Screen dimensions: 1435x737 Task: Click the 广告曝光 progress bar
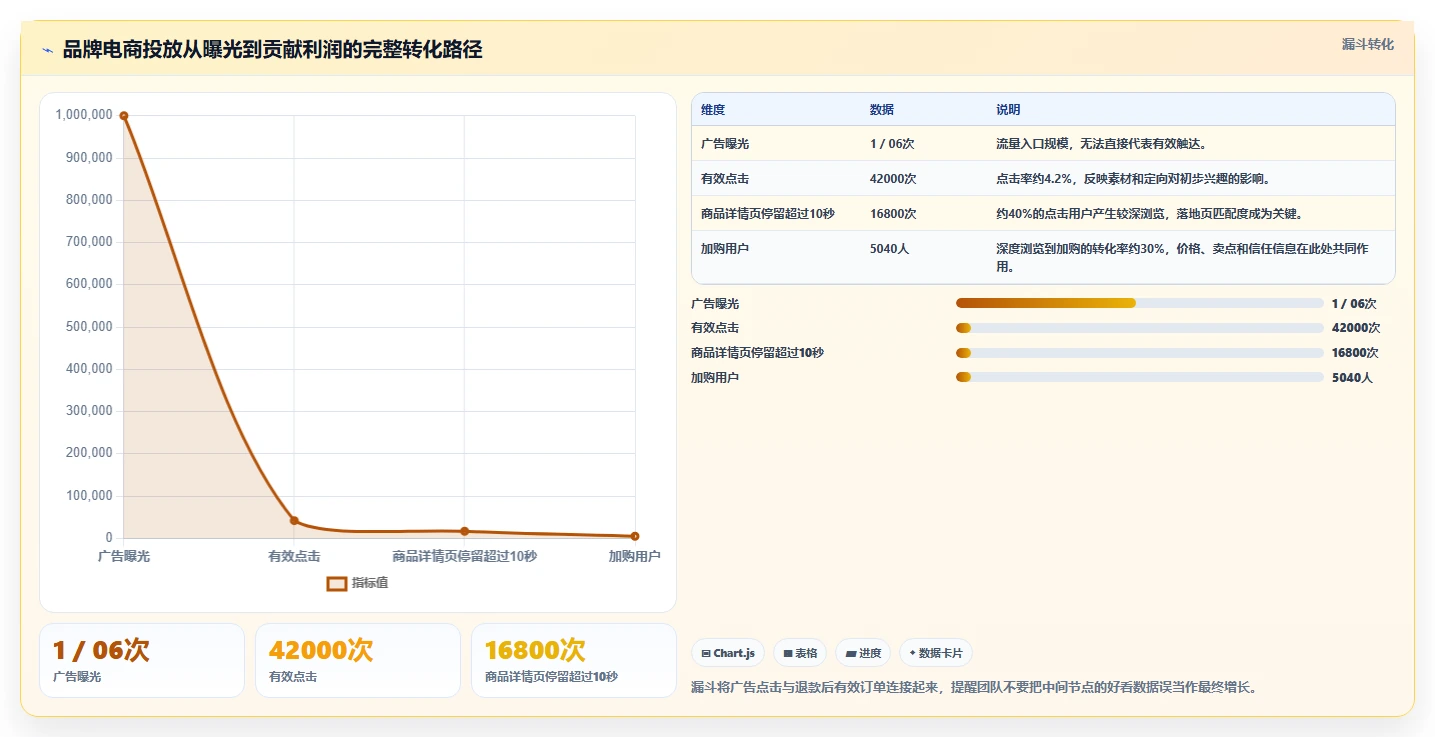point(1140,303)
